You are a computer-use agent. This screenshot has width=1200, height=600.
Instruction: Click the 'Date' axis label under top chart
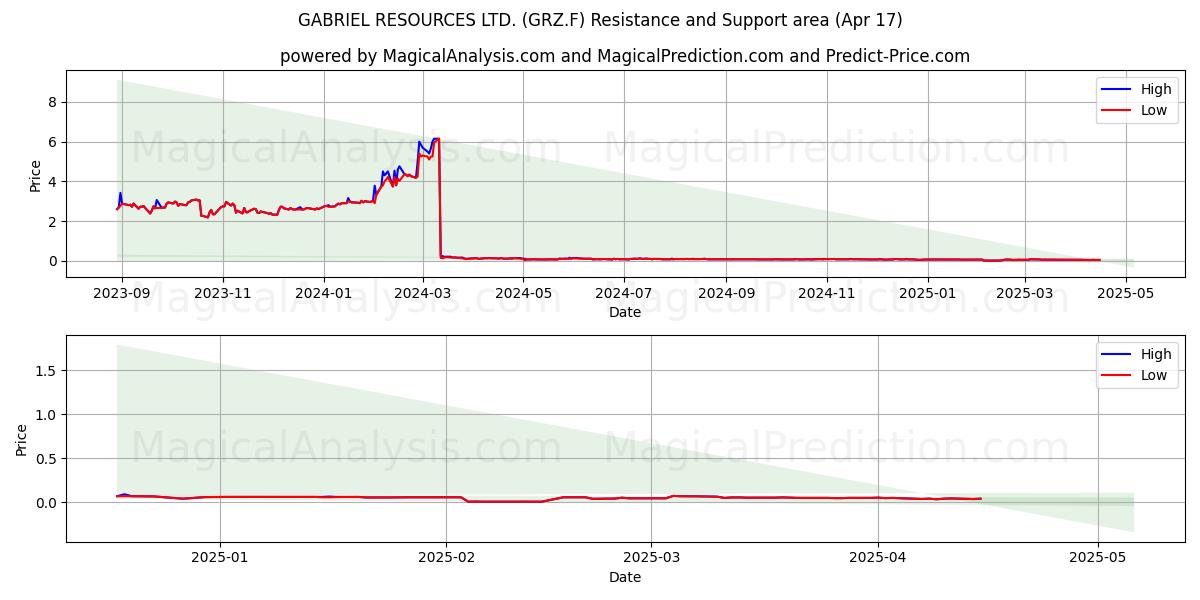point(625,312)
